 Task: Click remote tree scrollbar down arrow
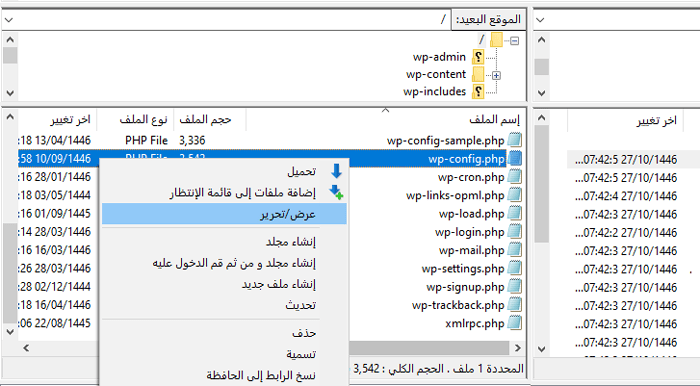tap(10, 93)
